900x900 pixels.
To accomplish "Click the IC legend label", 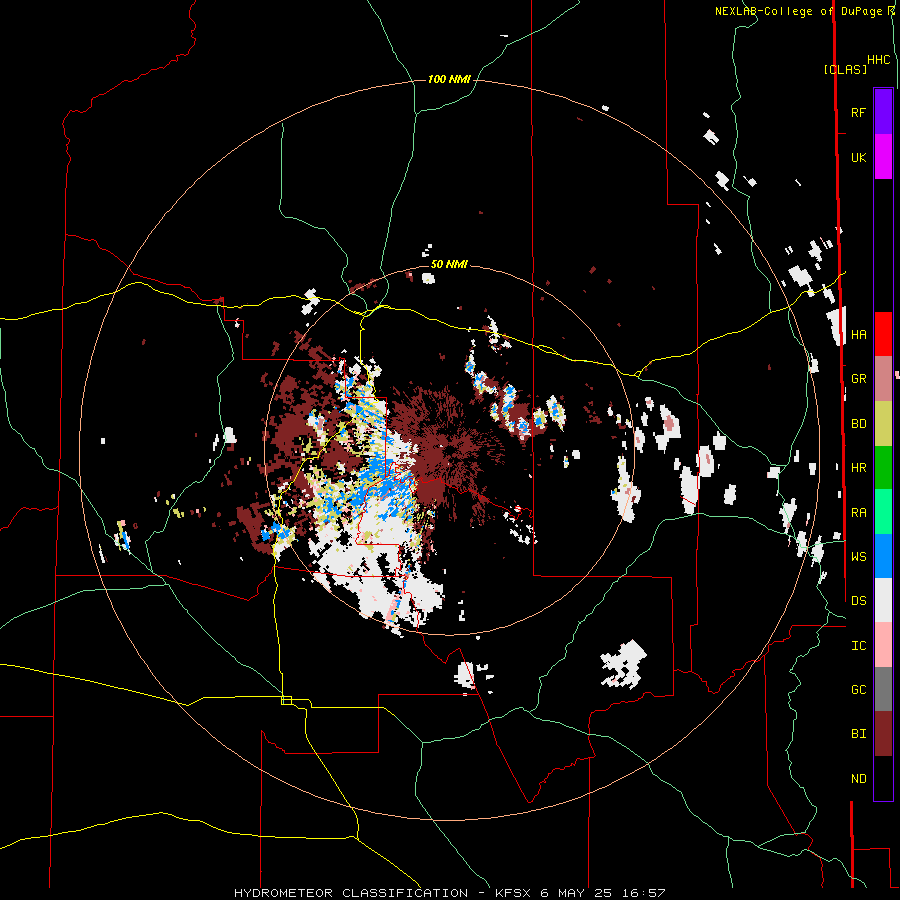I will click(x=858, y=646).
